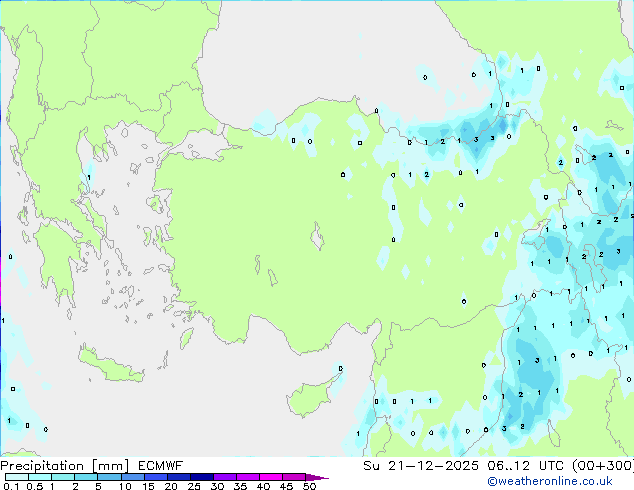Viewport: 634px width, 490px height.
Task: Click the purple arrow tip past 50
Action: click(x=317, y=477)
